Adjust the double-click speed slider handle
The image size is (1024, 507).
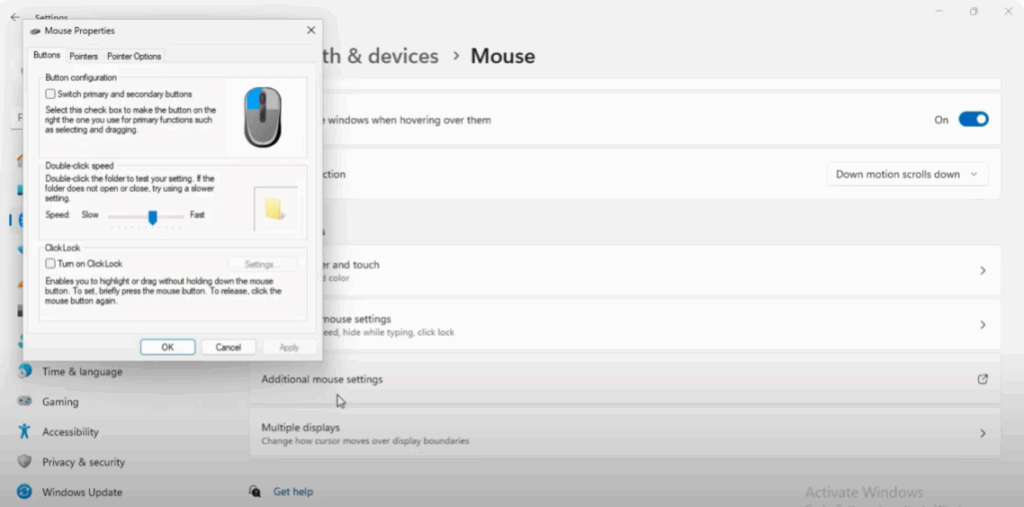click(152, 217)
